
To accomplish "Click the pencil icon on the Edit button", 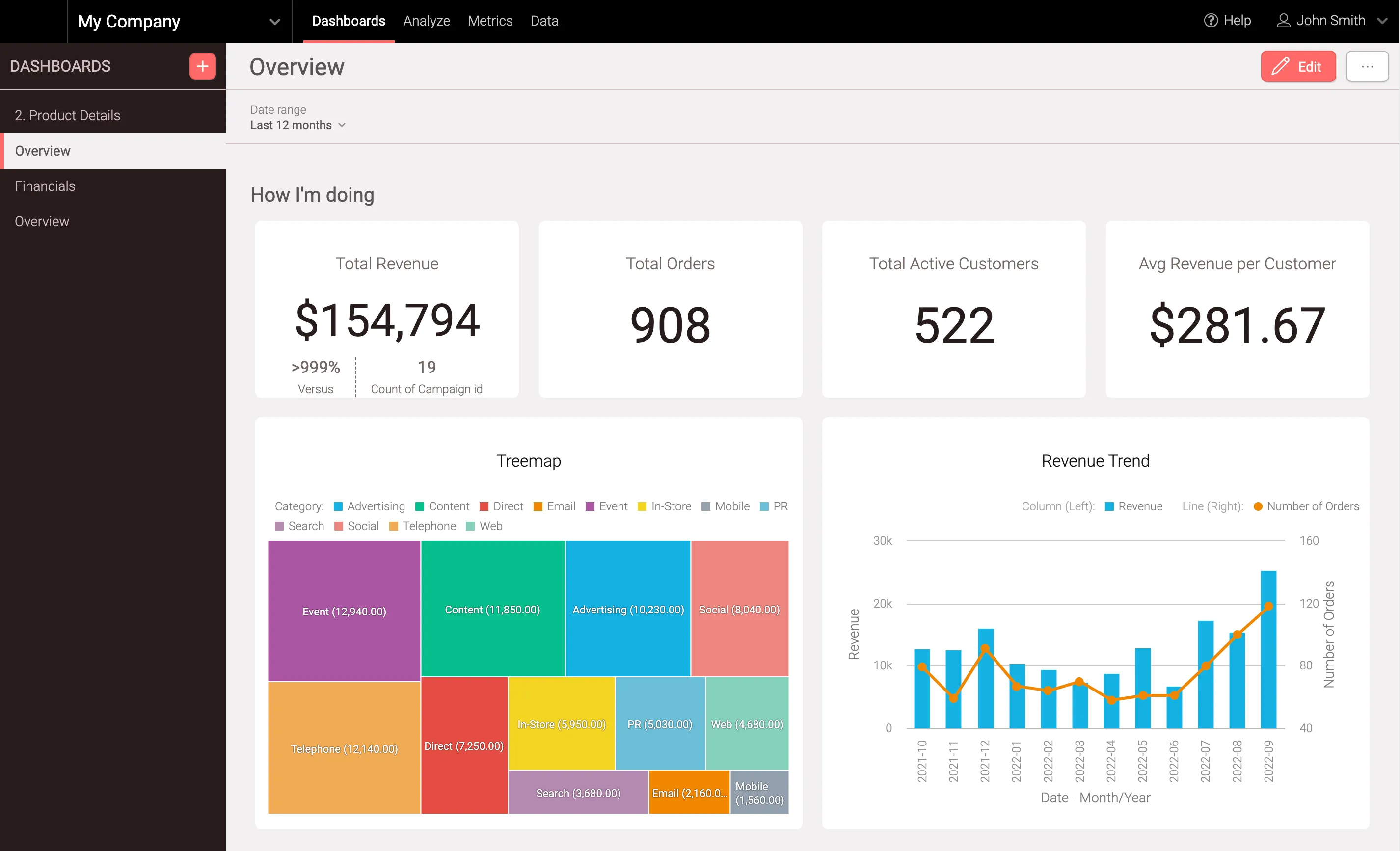I will [1281, 66].
